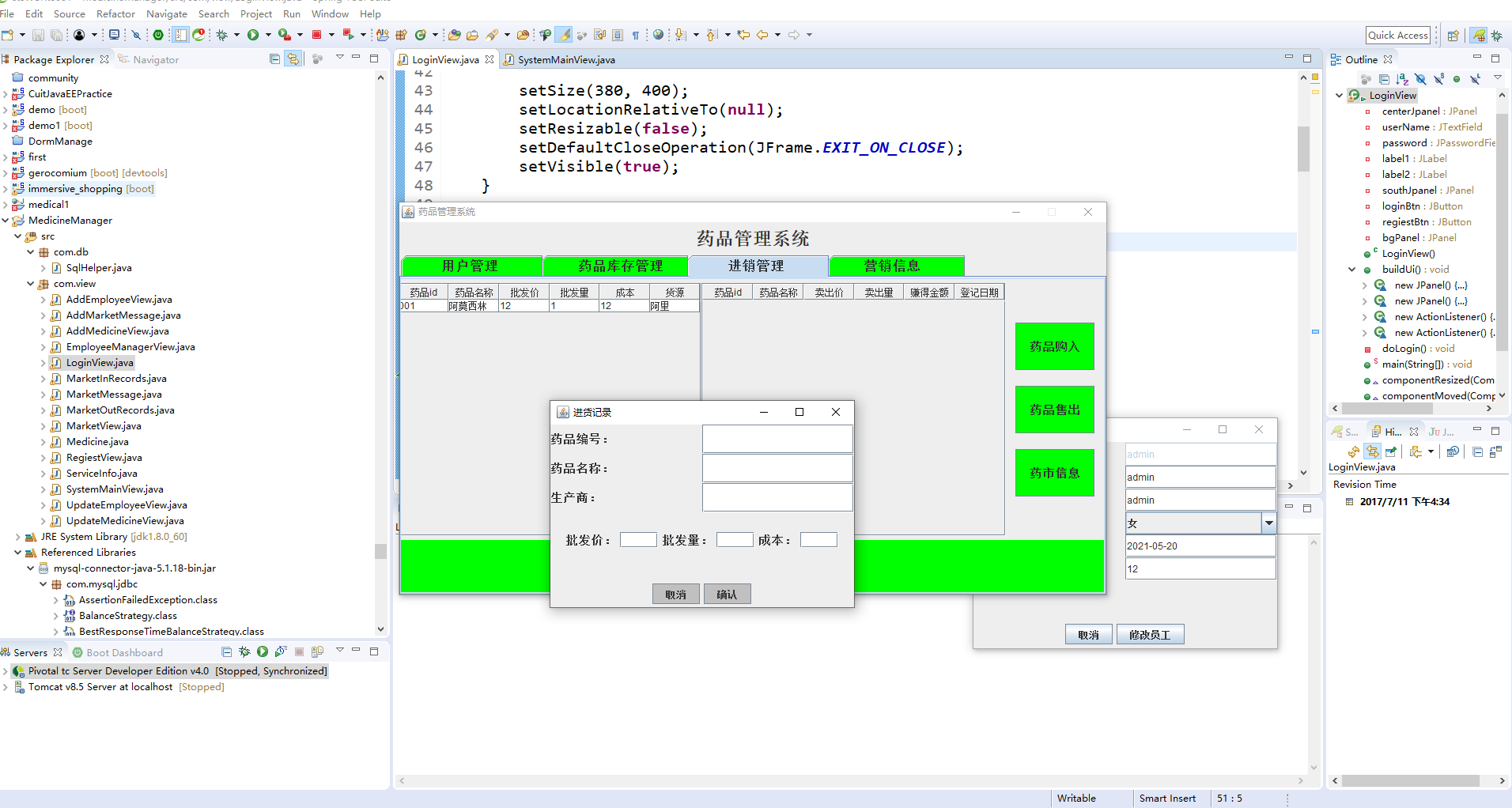Viewport: 1512px width, 808px height.
Task: Sort Outline members alphabetically
Action: tap(1402, 78)
